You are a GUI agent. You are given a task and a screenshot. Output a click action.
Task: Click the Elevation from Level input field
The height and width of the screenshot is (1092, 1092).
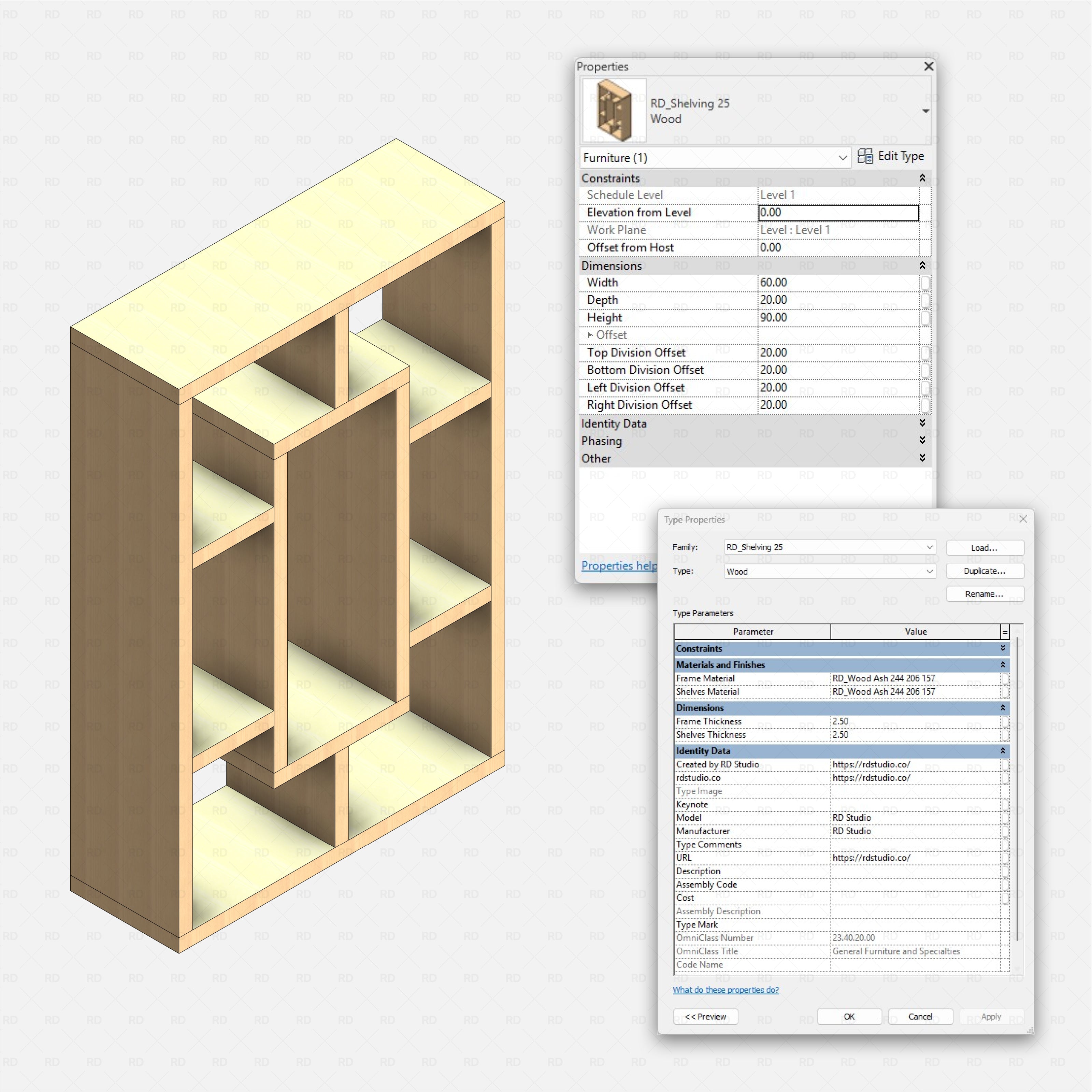coord(838,213)
